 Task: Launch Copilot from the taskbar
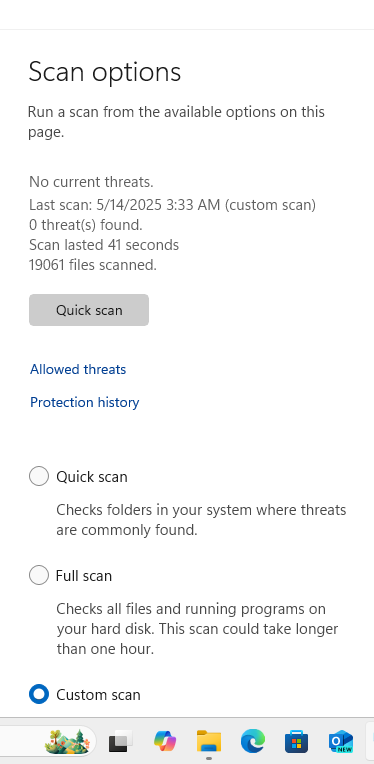(165, 742)
